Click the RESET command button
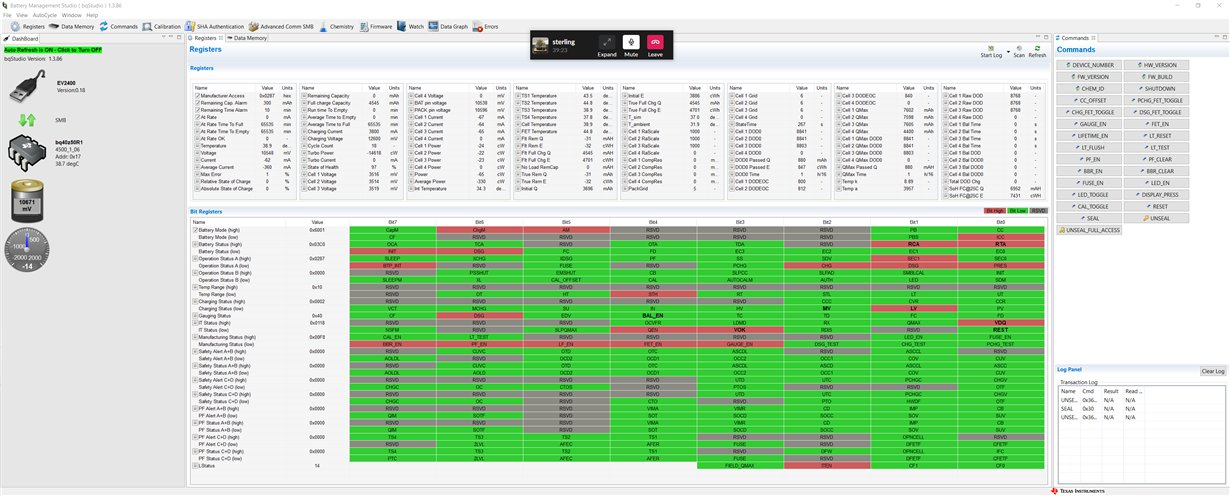Screen dimensions: 1230x496 (x=1158, y=206)
